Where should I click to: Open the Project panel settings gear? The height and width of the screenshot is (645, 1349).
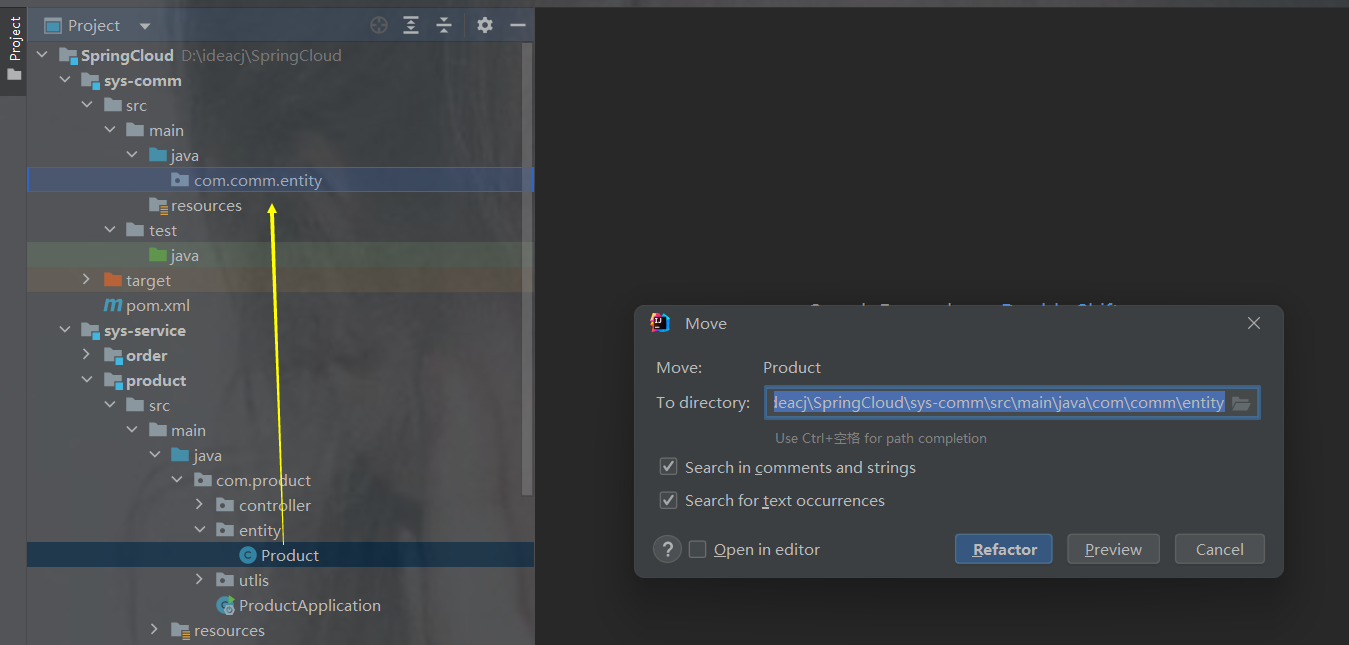[485, 25]
